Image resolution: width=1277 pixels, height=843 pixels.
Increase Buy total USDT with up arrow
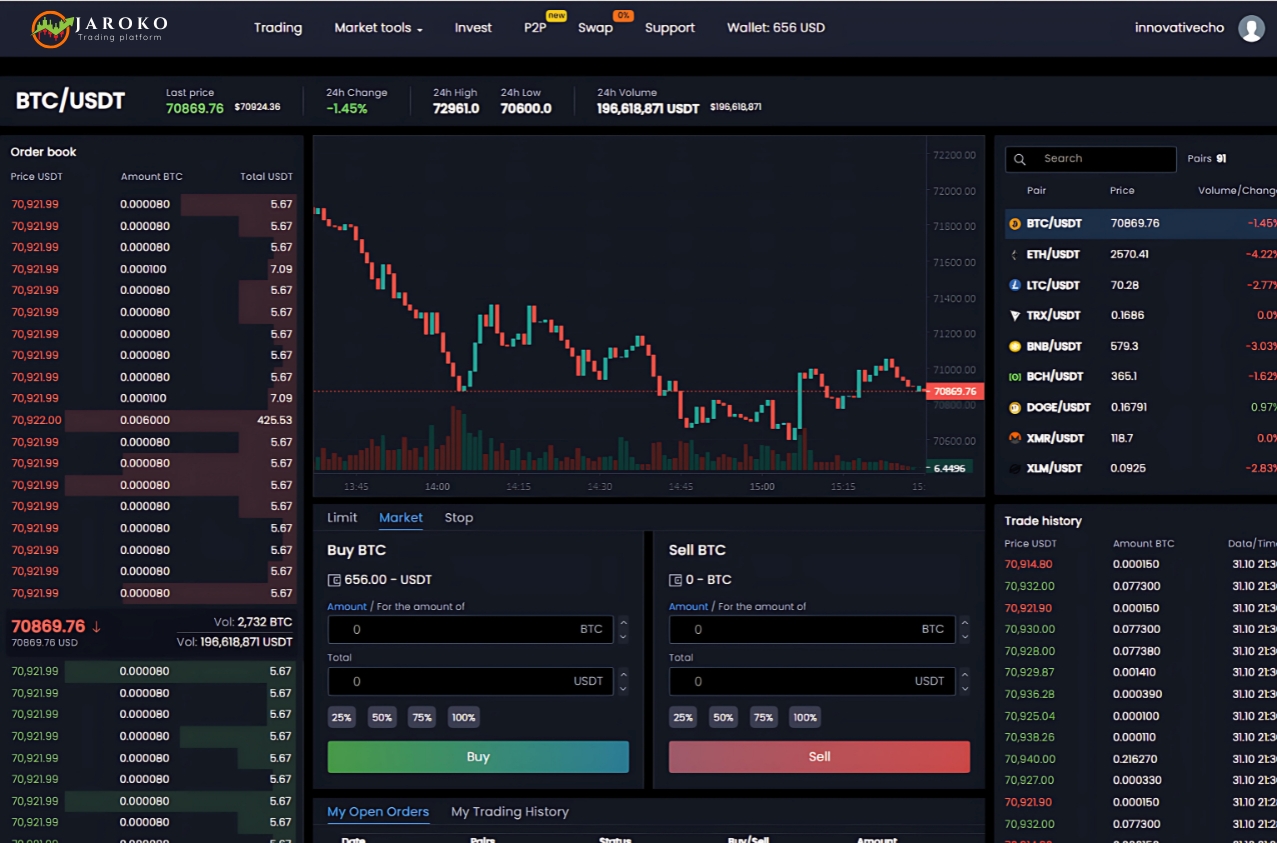point(624,675)
